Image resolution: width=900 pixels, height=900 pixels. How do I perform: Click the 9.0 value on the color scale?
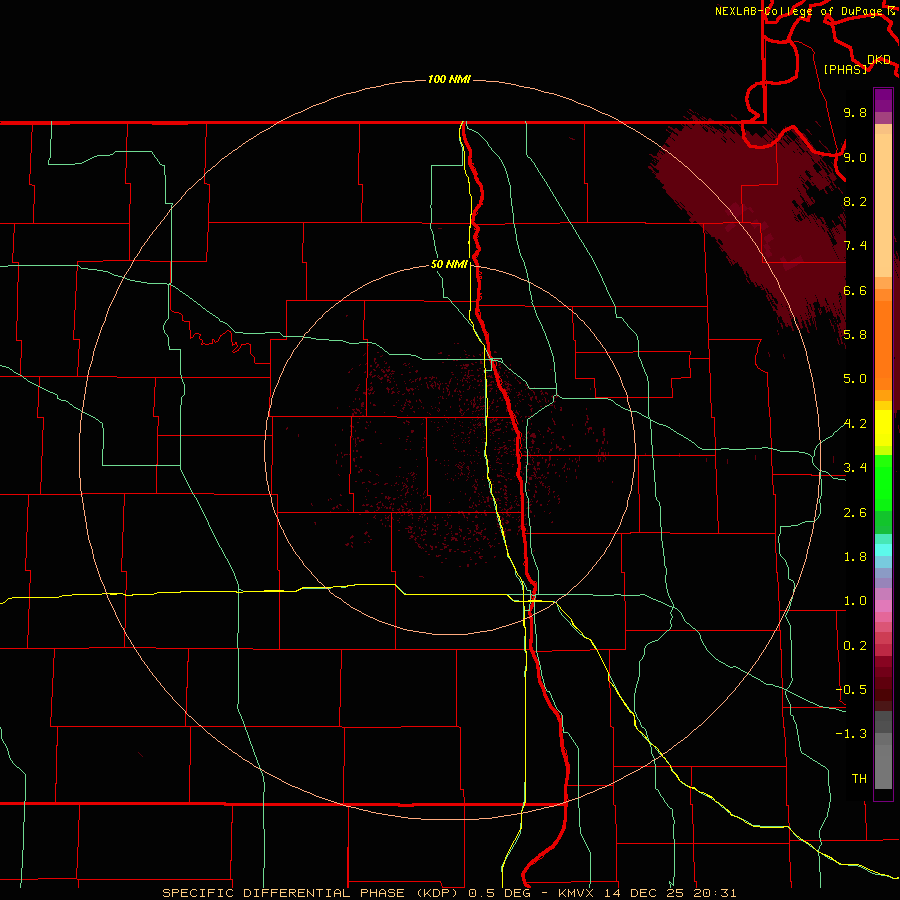[x=855, y=157]
